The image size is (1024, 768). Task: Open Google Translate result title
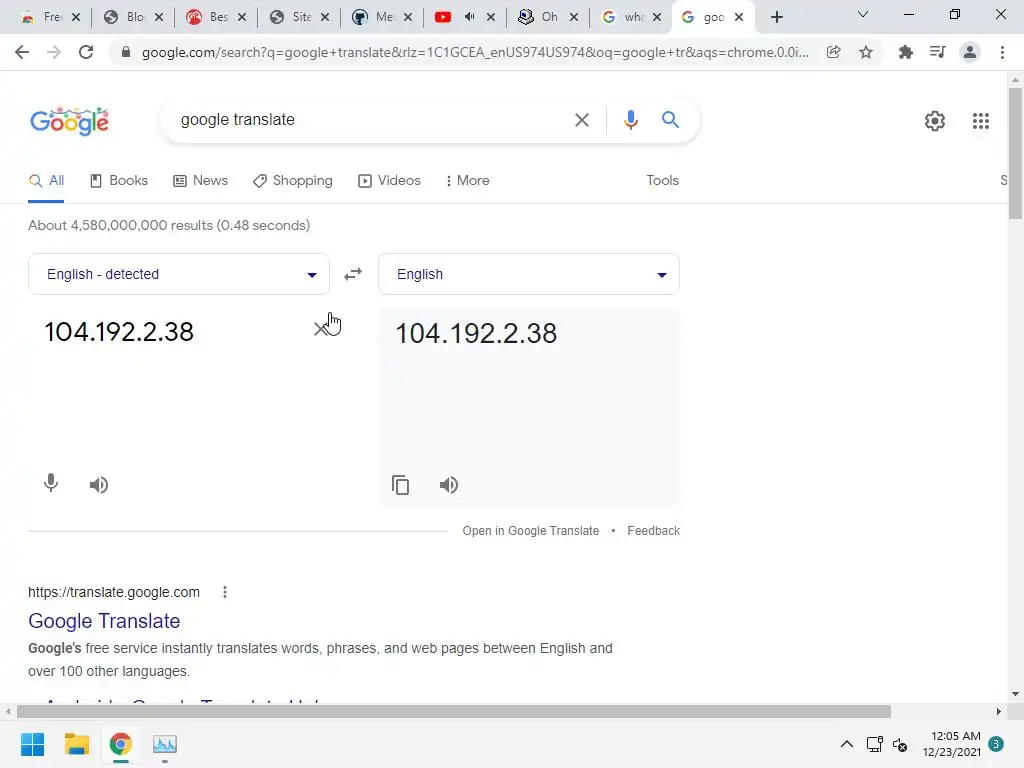pos(104,621)
